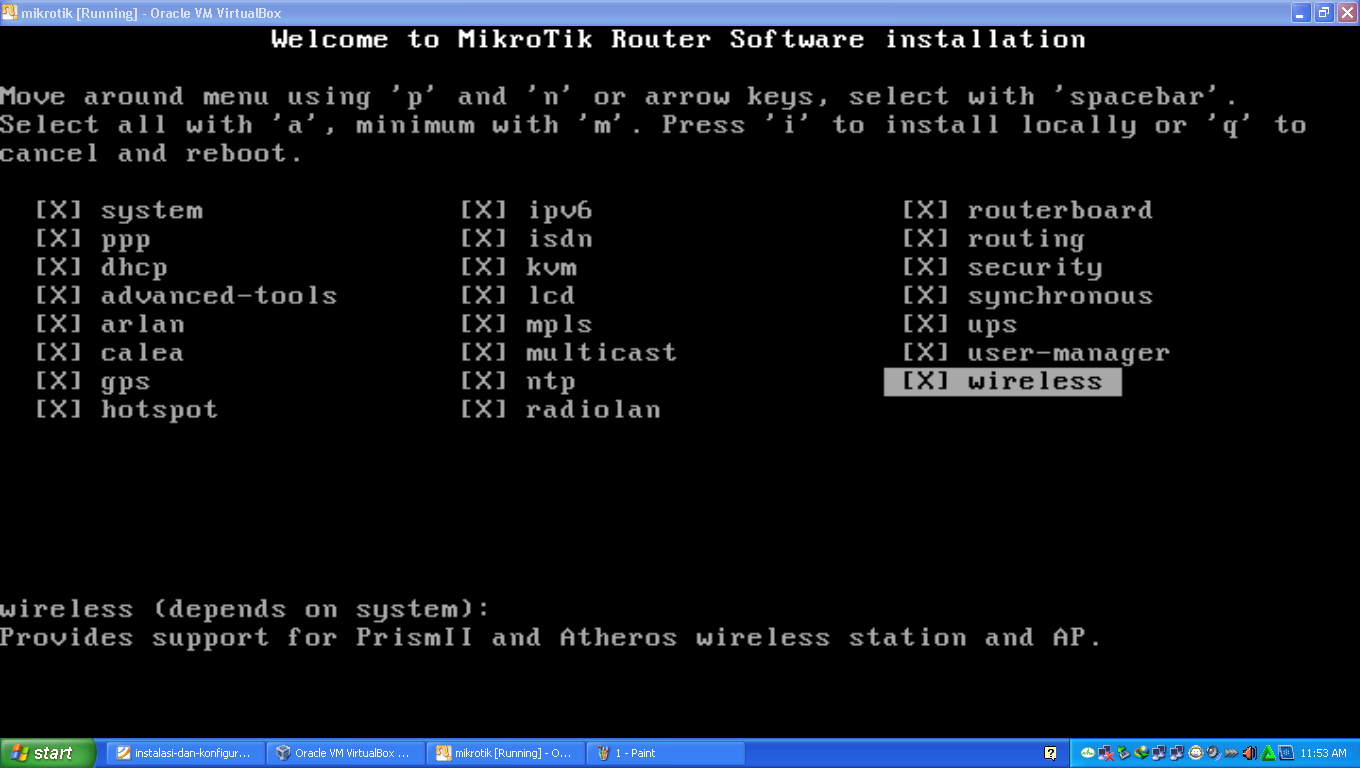The image size is (1360, 768).
Task: Select the mpls package entry
Action: [x=527, y=324]
